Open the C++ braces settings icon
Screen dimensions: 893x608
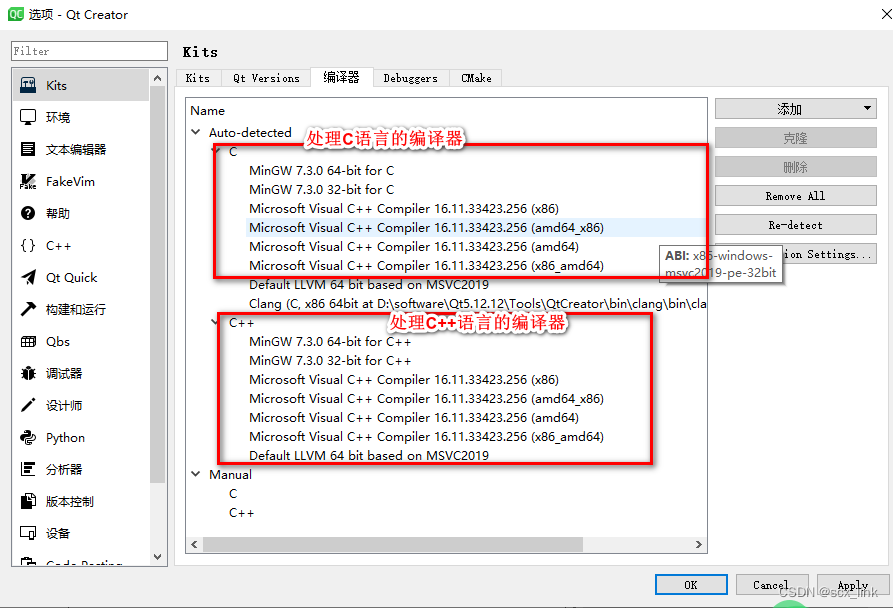point(28,245)
